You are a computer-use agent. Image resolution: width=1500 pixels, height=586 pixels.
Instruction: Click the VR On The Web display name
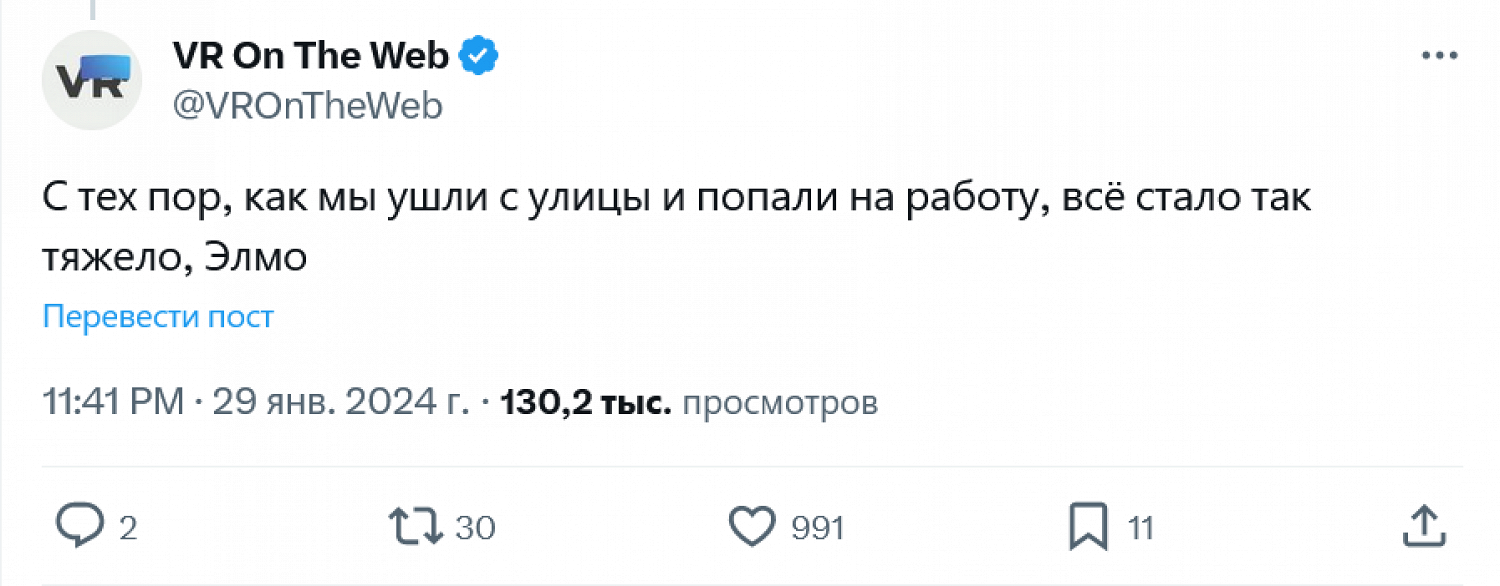click(311, 57)
